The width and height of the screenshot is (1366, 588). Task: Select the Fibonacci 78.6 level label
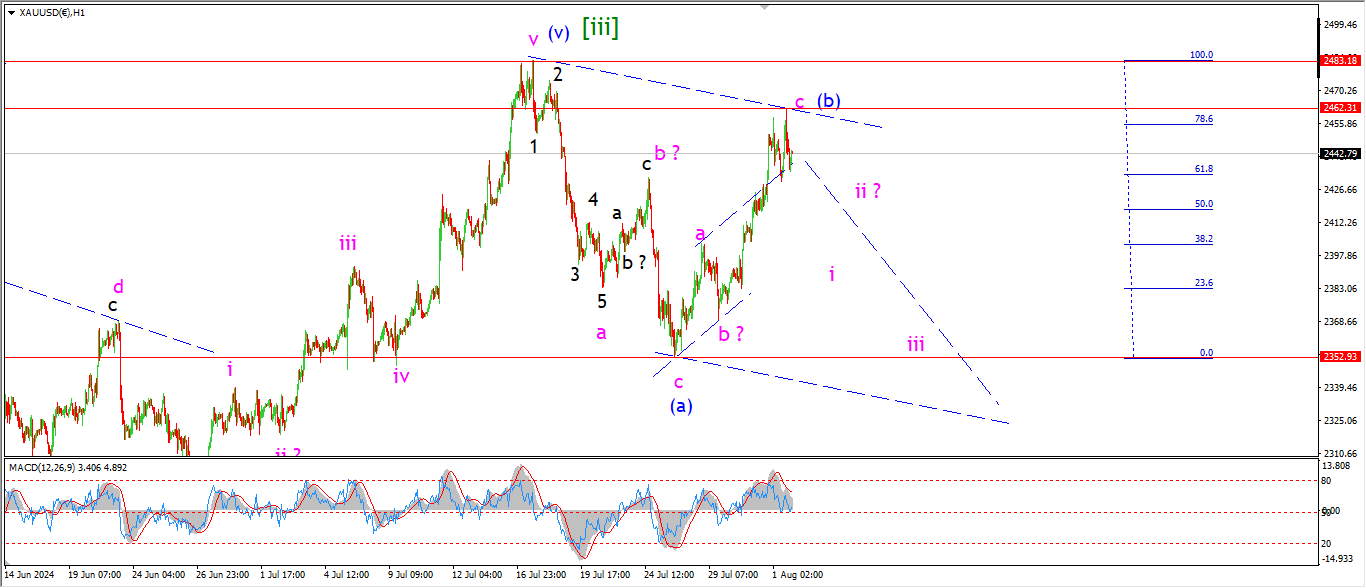click(x=1204, y=119)
